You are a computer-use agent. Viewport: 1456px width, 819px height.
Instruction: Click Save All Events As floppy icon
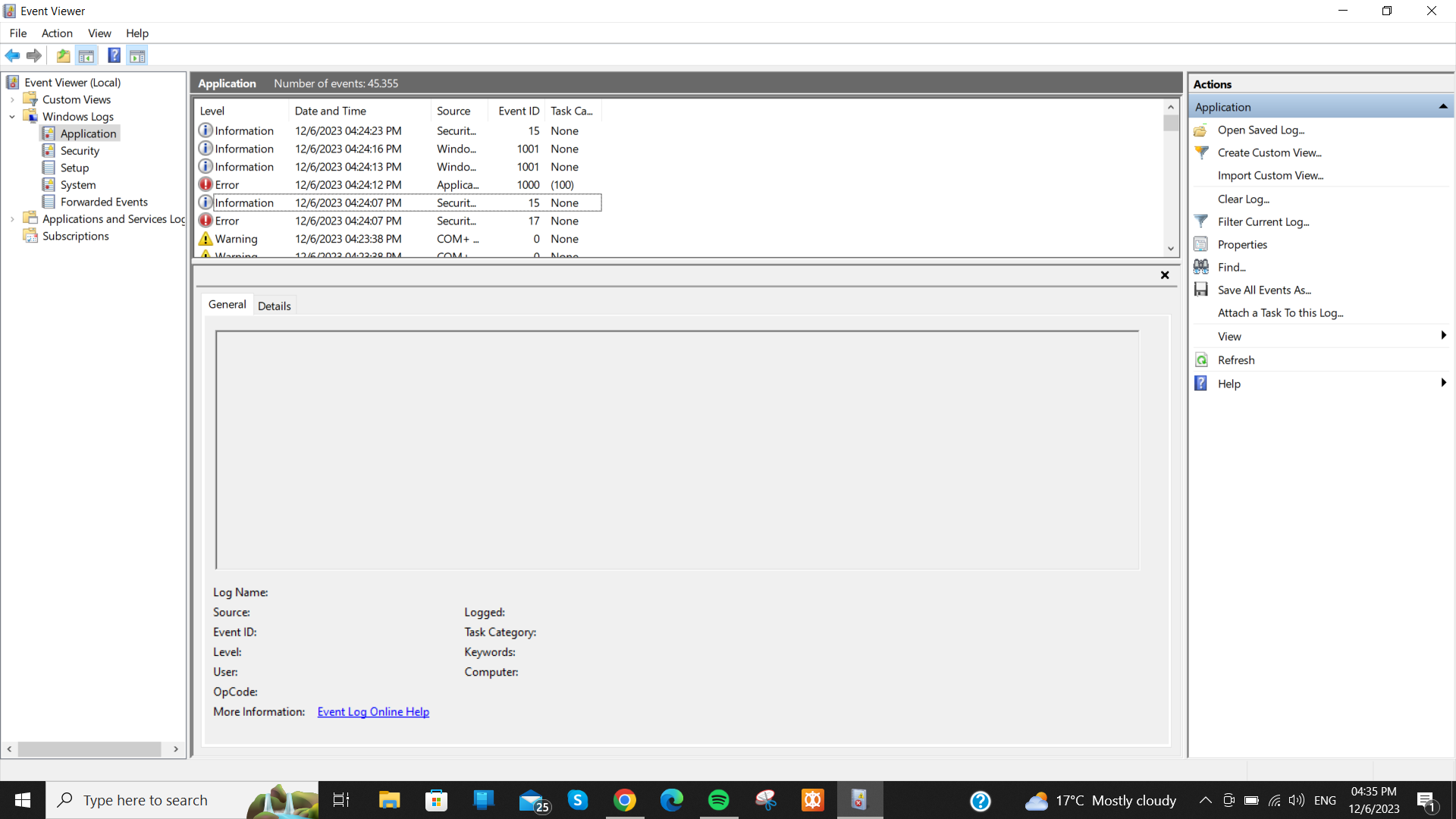(1201, 290)
